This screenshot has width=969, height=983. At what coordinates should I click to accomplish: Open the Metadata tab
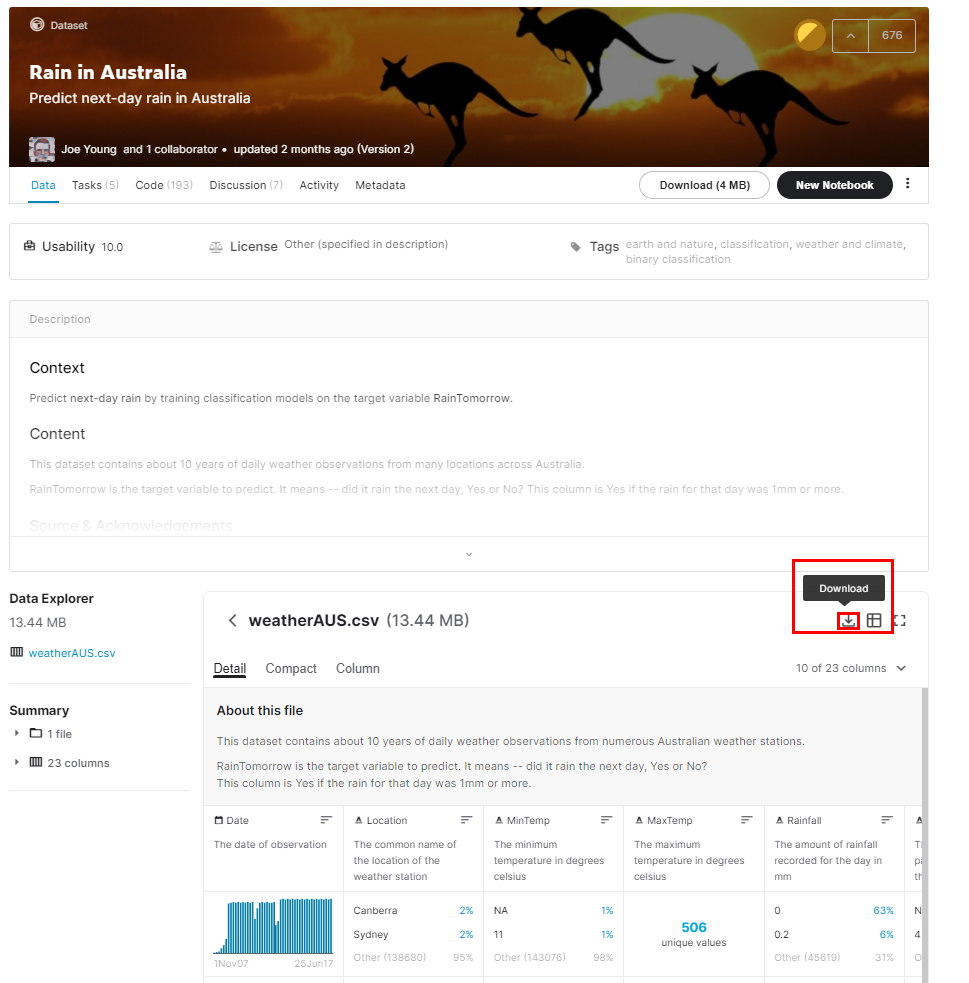(380, 185)
